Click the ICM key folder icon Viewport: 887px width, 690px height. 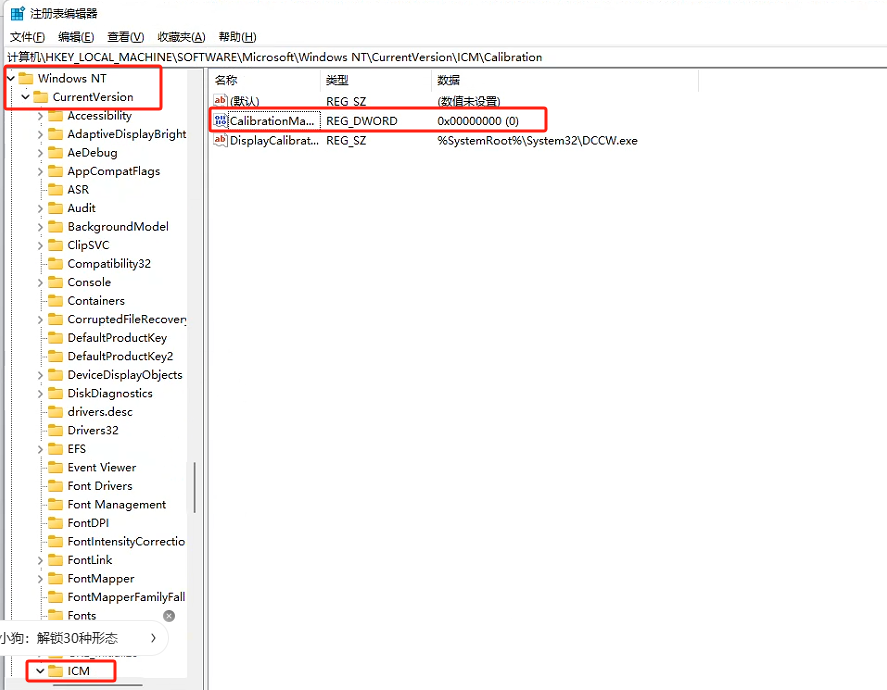click(x=55, y=671)
